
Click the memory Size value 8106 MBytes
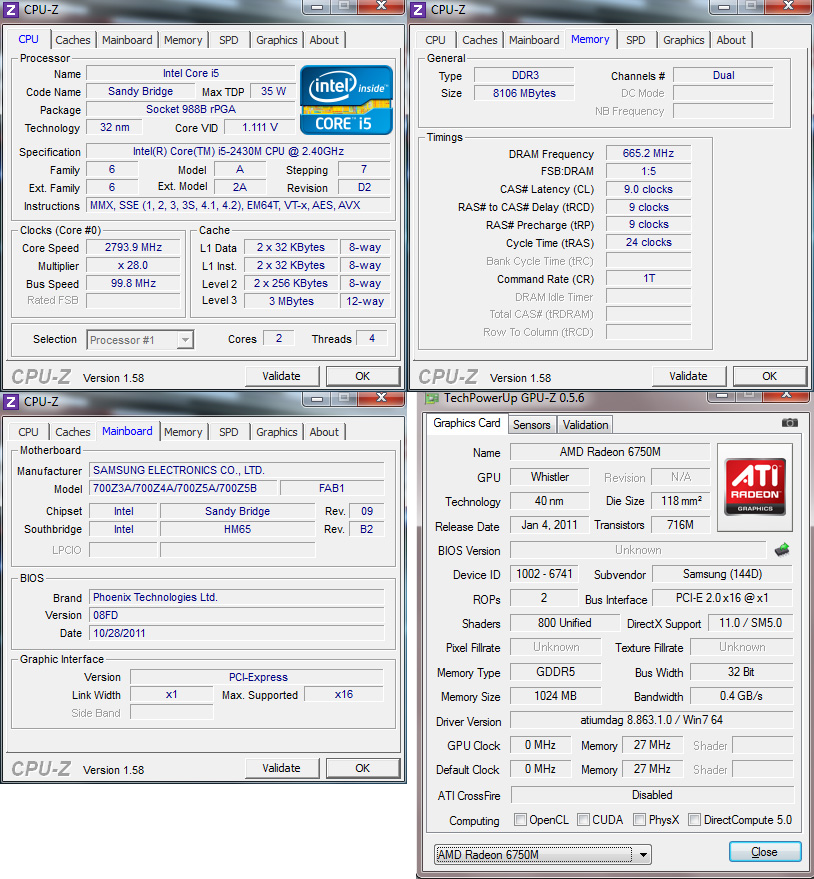(x=524, y=93)
